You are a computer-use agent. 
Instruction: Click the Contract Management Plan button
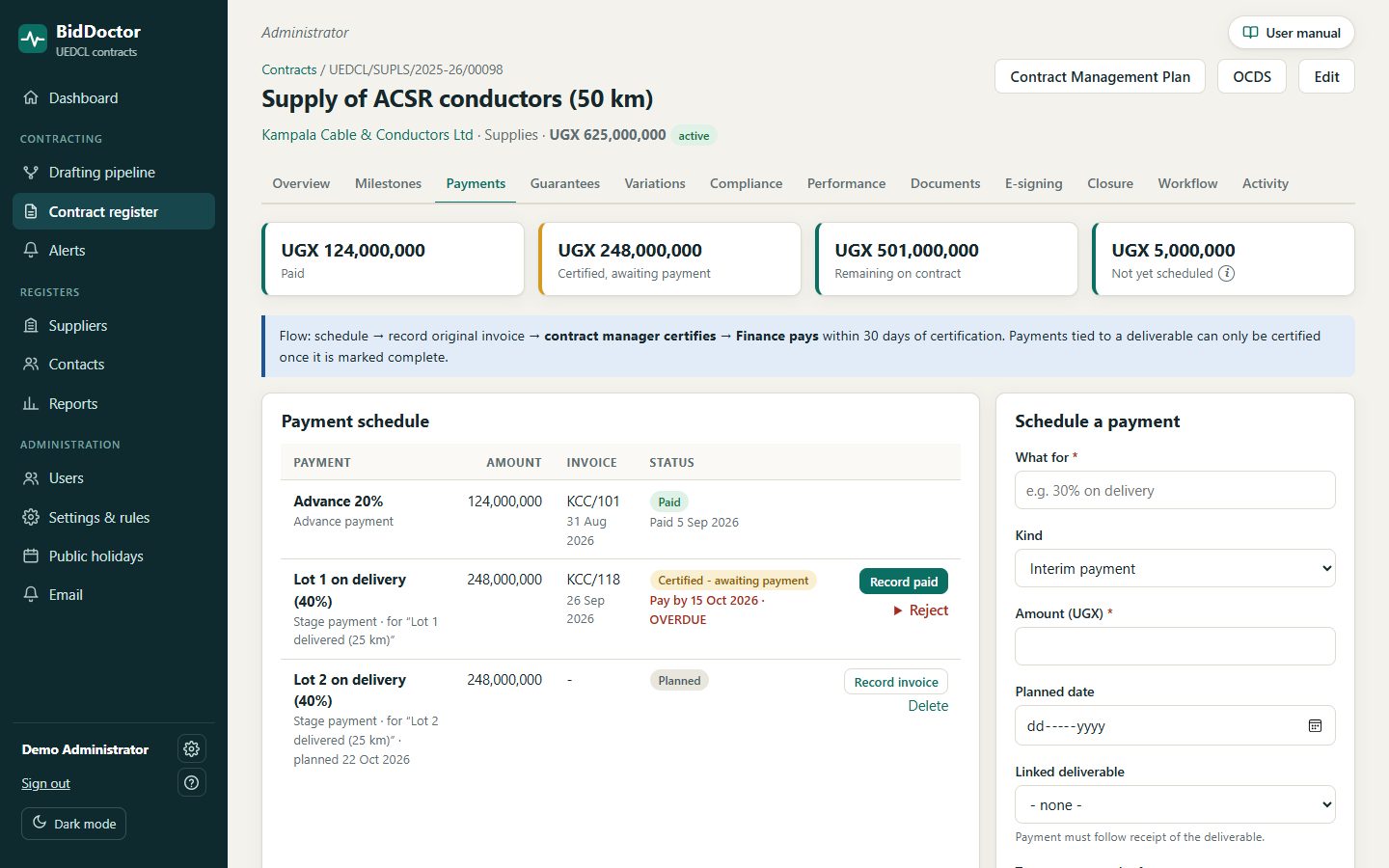click(x=1100, y=76)
